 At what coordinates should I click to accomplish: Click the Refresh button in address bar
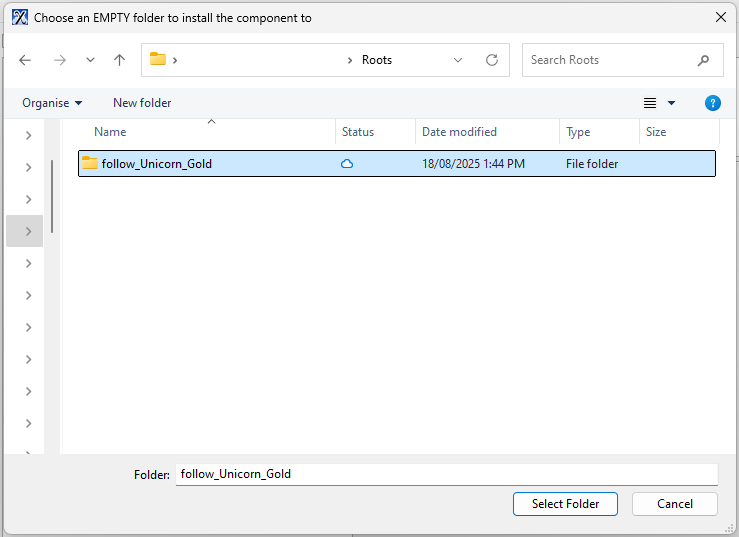tap(491, 60)
